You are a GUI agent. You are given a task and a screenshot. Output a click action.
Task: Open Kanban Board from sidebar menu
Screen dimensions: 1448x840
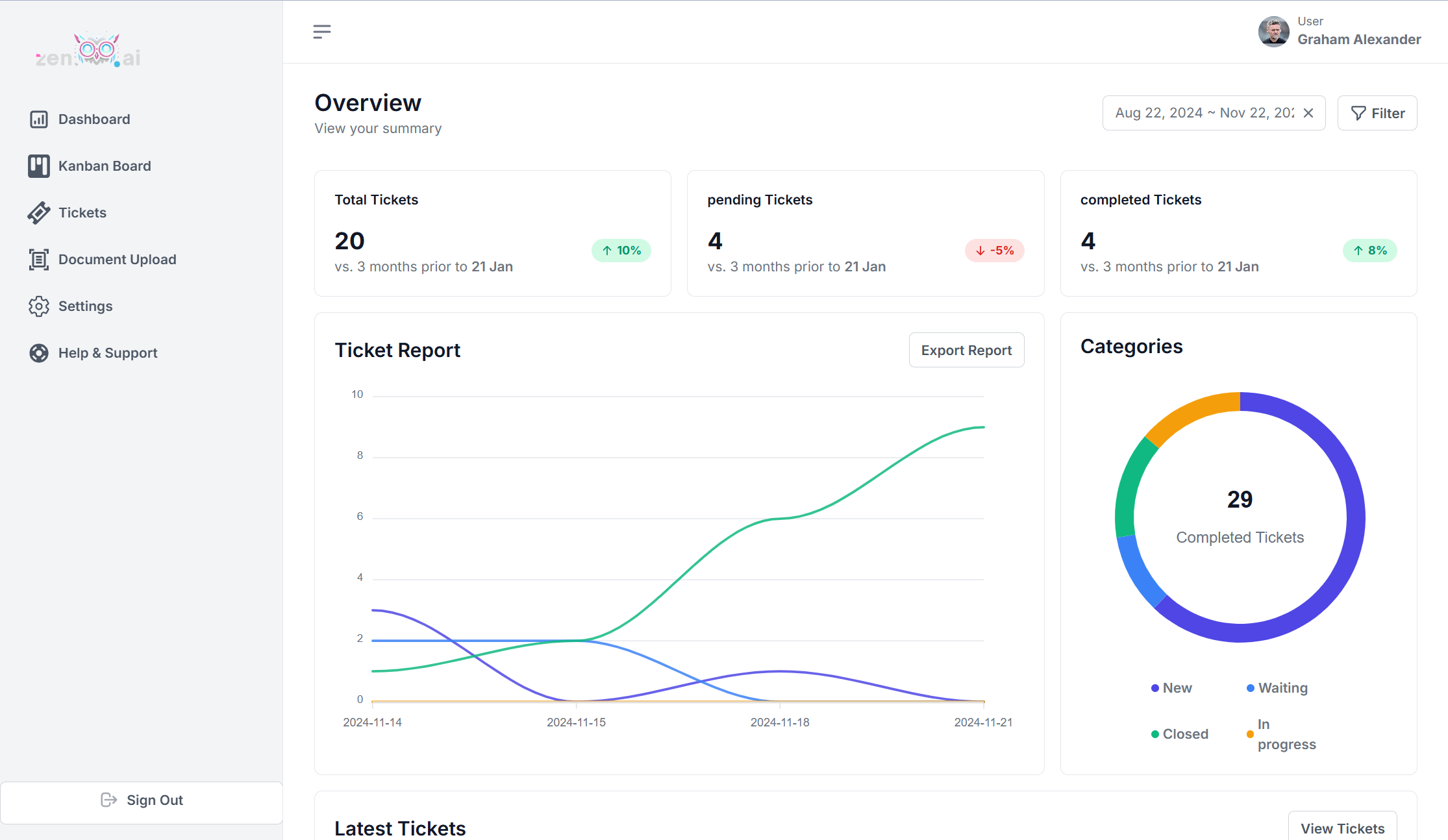tap(105, 166)
